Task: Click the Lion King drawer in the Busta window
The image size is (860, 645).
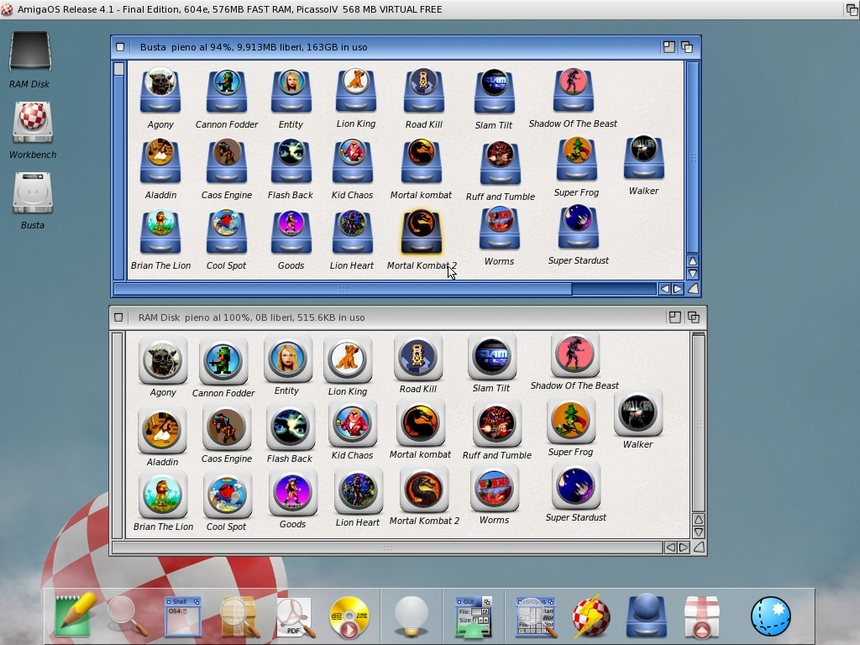Action: click(355, 91)
